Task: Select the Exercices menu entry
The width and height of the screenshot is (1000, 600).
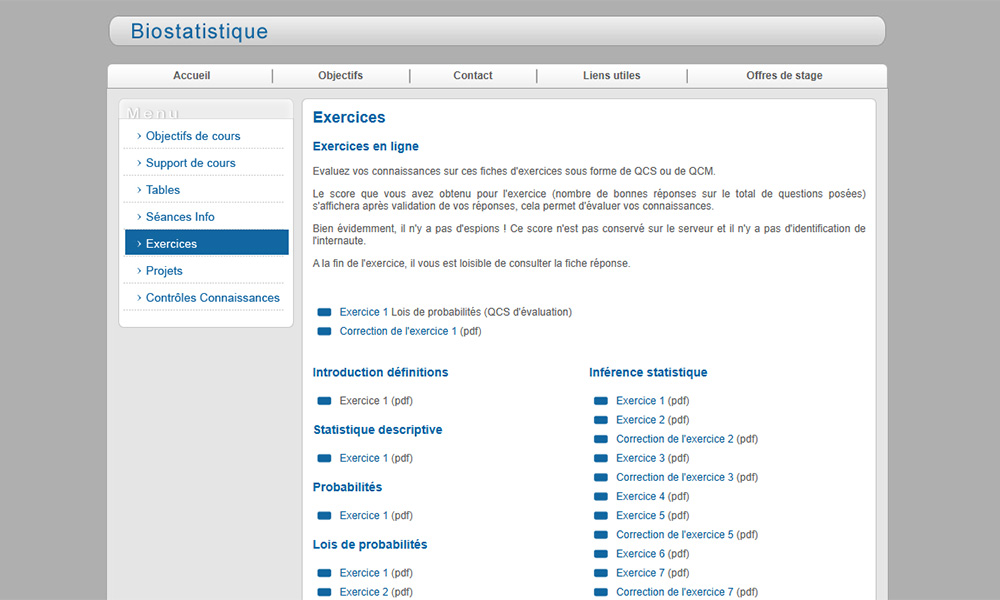Action: (172, 242)
